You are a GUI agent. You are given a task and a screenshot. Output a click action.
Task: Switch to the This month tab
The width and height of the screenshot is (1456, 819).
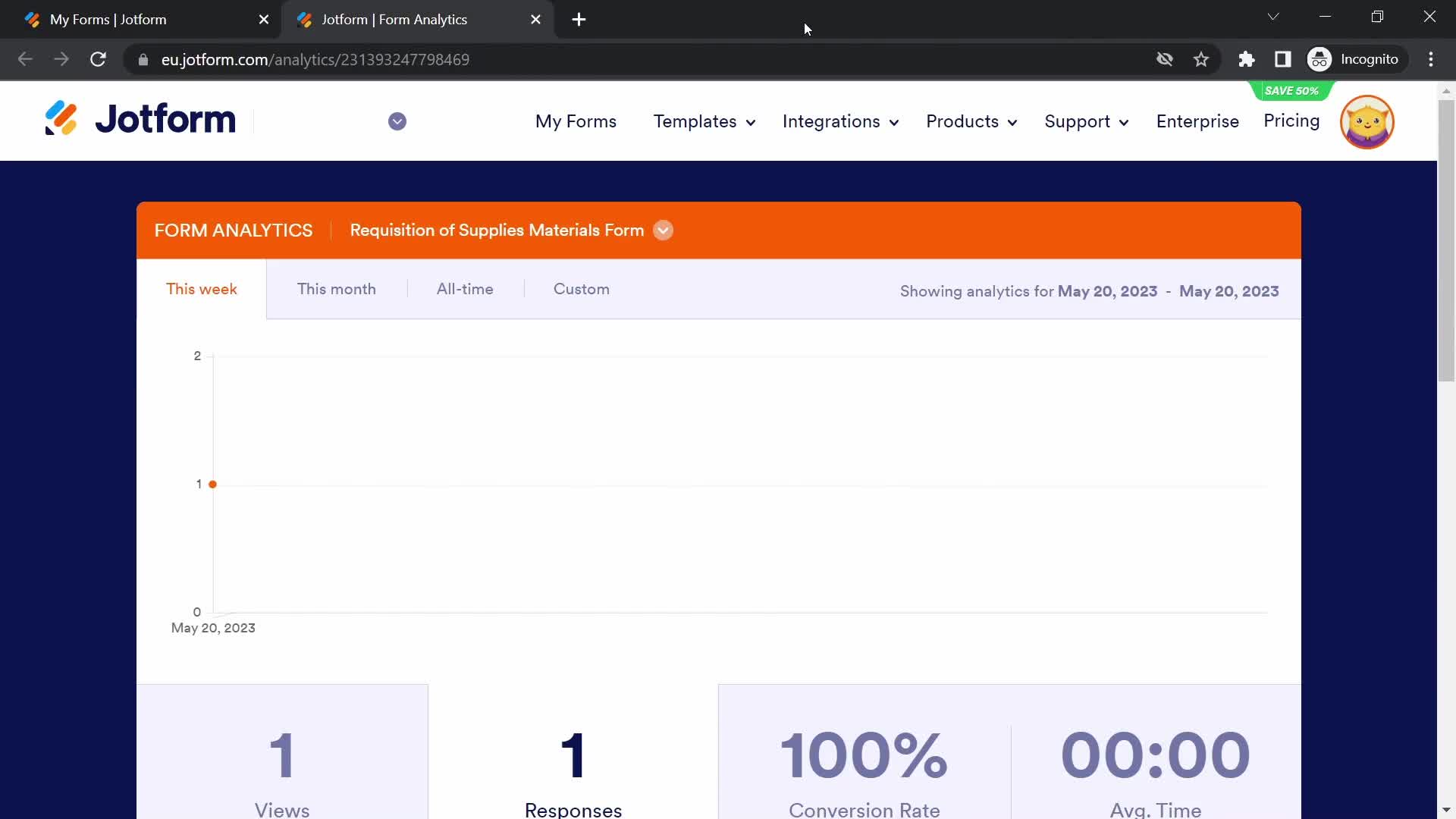(x=337, y=289)
